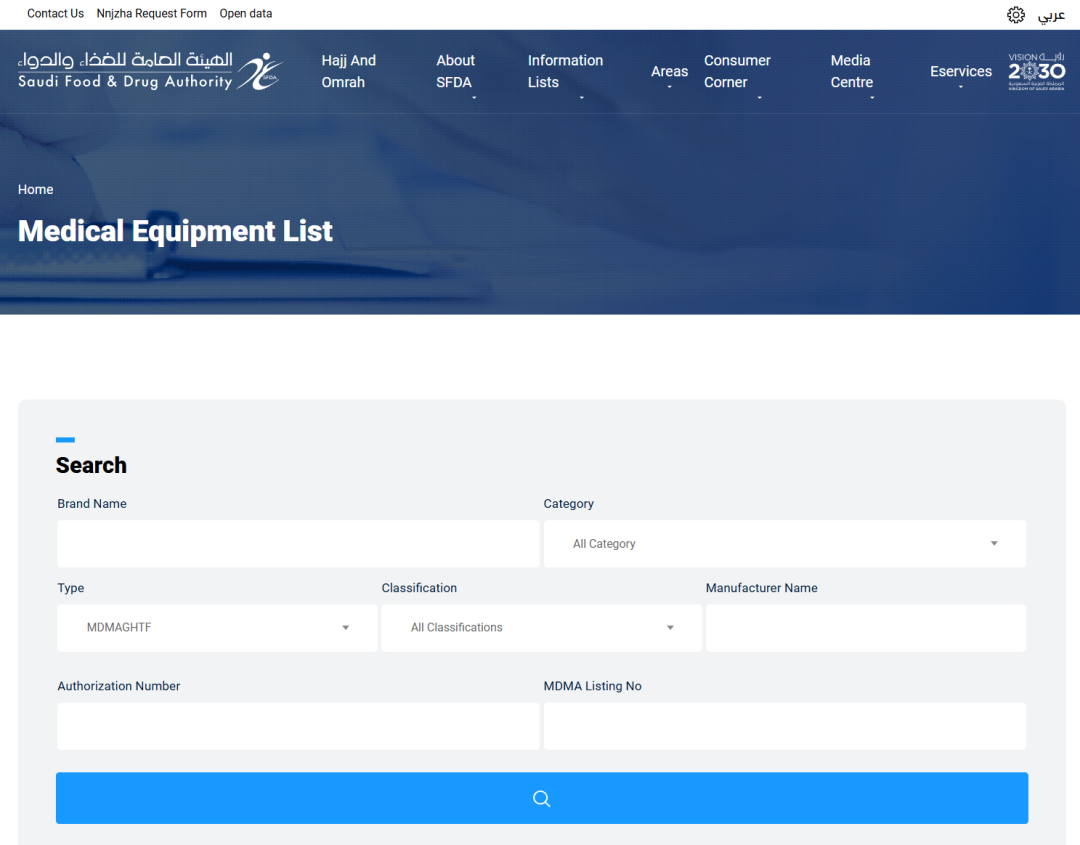This screenshot has width=1080, height=845.
Task: Focus the Brand Name input field
Action: tap(298, 544)
